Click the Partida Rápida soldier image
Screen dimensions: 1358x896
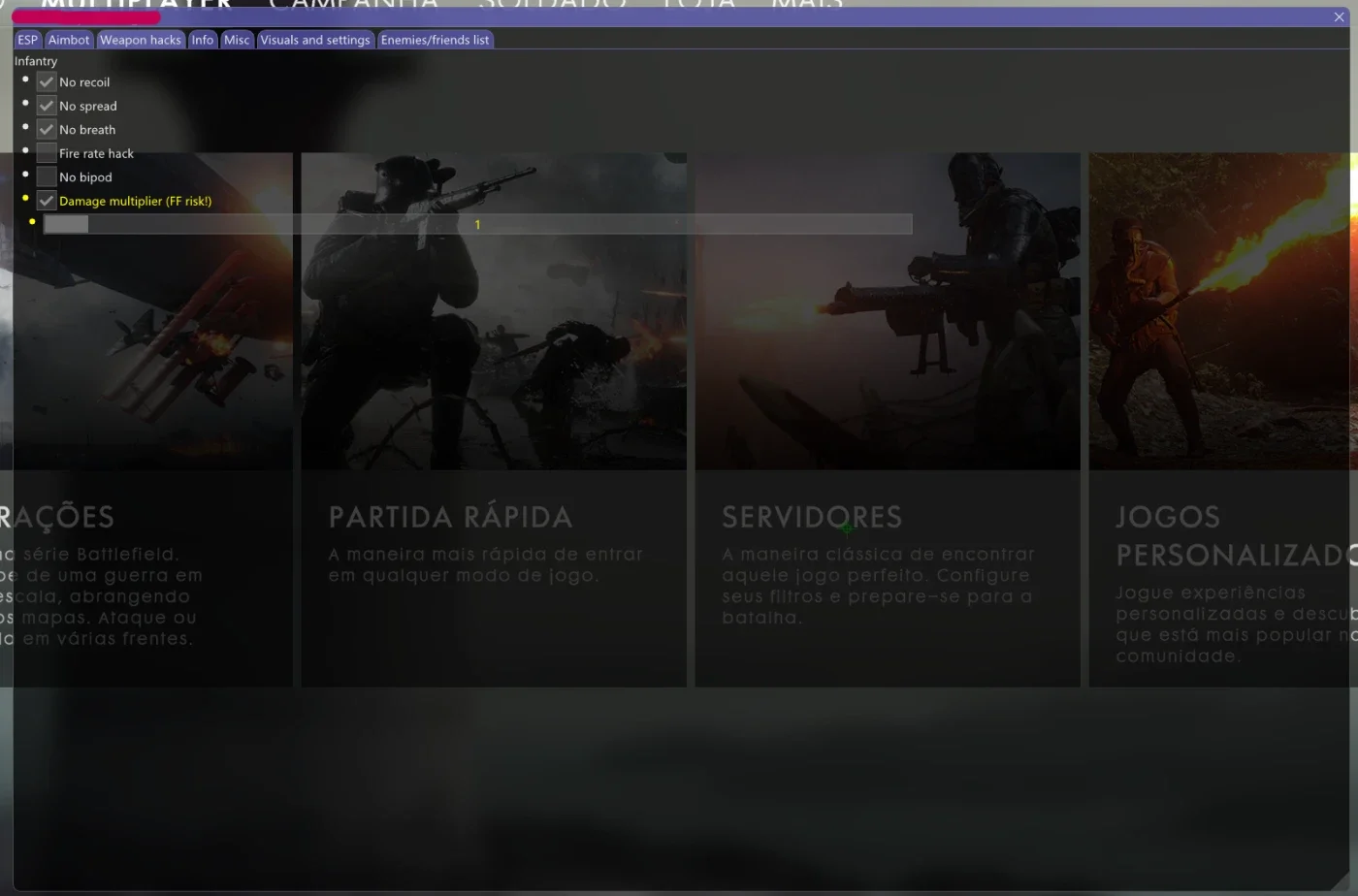(x=494, y=310)
